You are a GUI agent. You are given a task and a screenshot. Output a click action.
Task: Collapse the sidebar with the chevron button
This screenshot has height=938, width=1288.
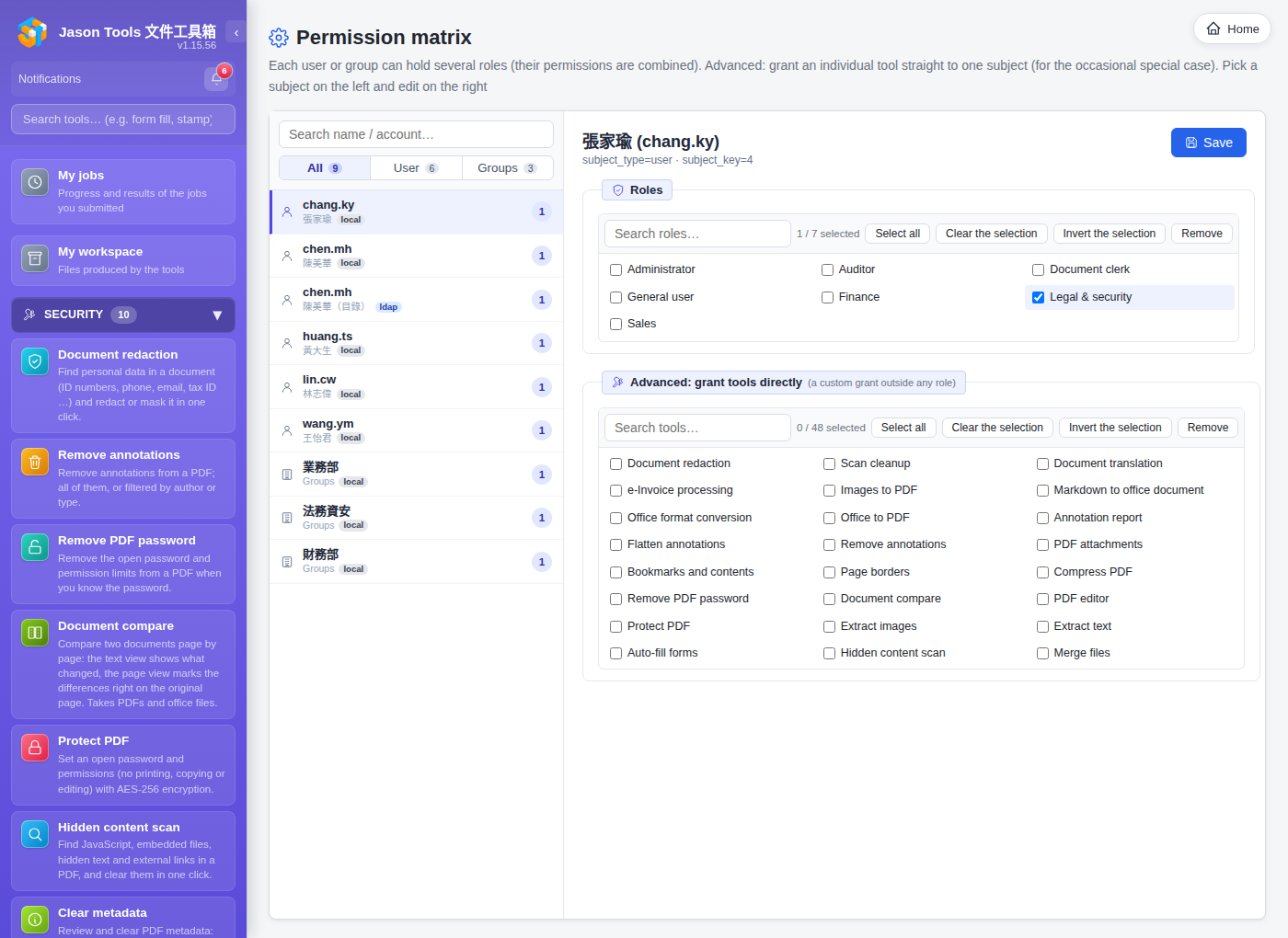236,32
